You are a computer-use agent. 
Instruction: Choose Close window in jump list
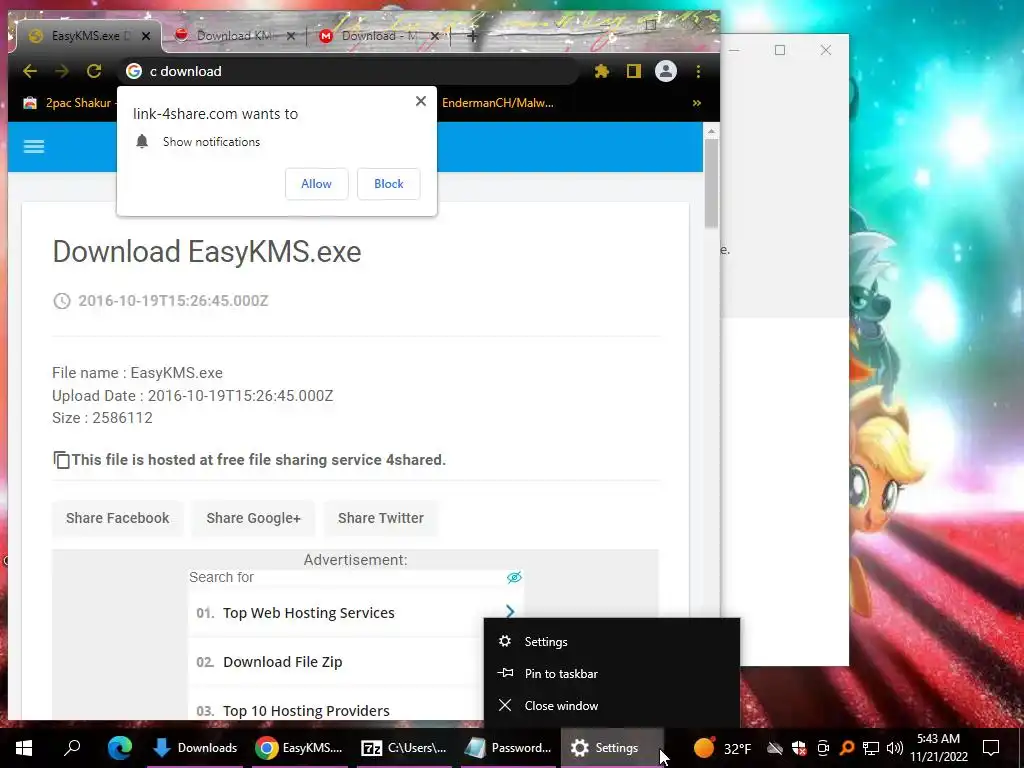[612, 705]
